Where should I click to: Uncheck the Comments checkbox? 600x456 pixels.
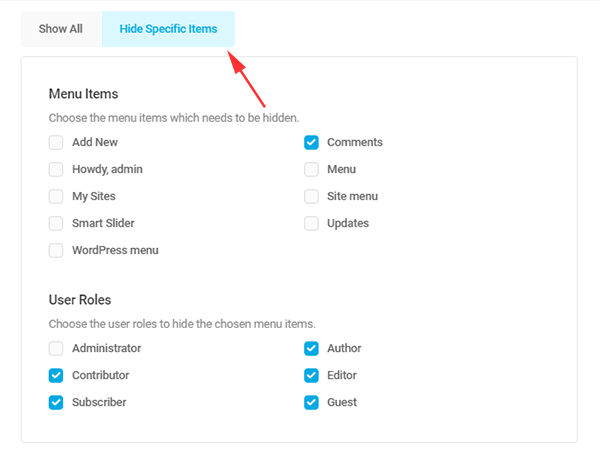312,142
